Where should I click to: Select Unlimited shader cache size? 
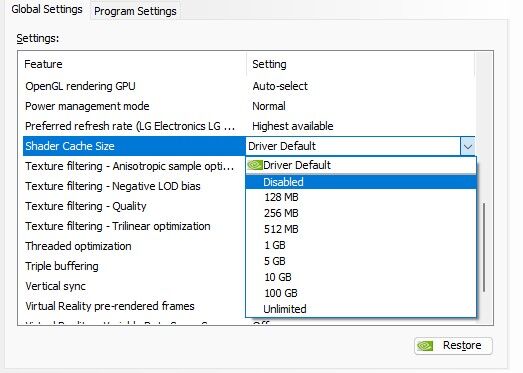click(x=361, y=309)
